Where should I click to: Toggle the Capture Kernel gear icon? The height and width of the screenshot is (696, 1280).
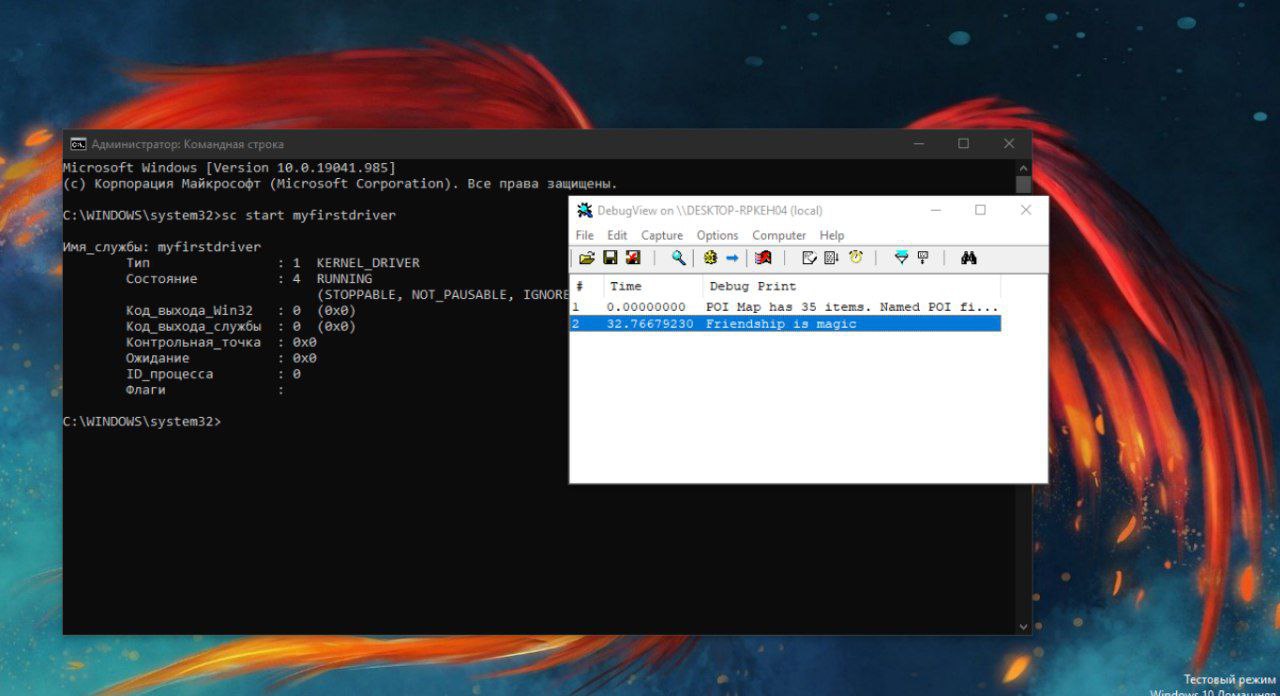(x=710, y=258)
